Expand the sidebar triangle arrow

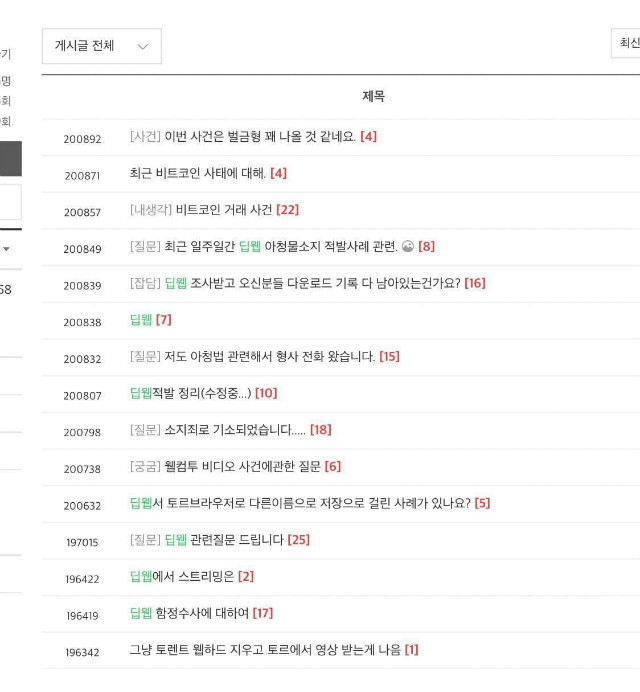coord(6,249)
